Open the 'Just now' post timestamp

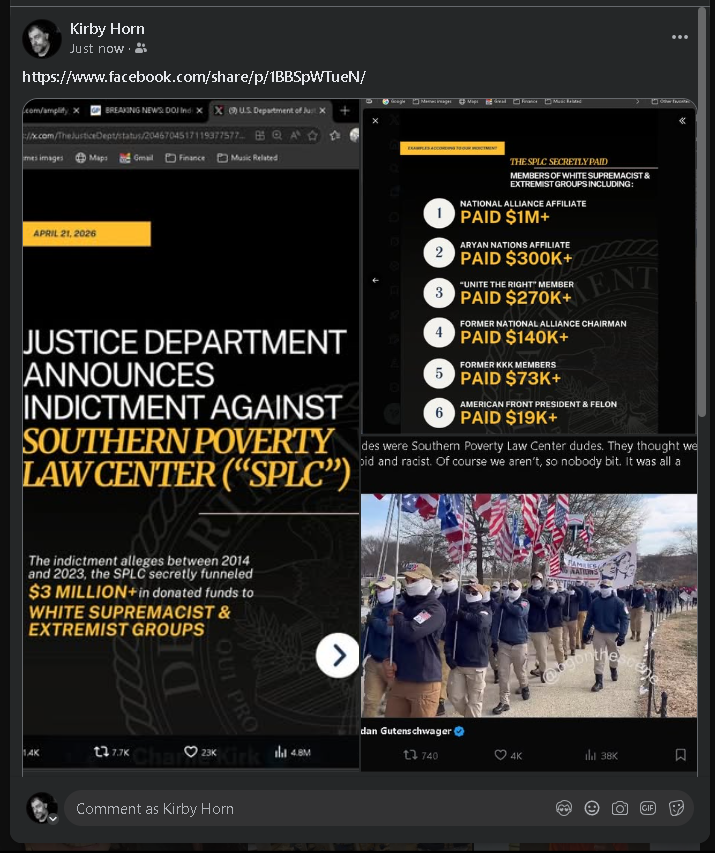tap(97, 49)
